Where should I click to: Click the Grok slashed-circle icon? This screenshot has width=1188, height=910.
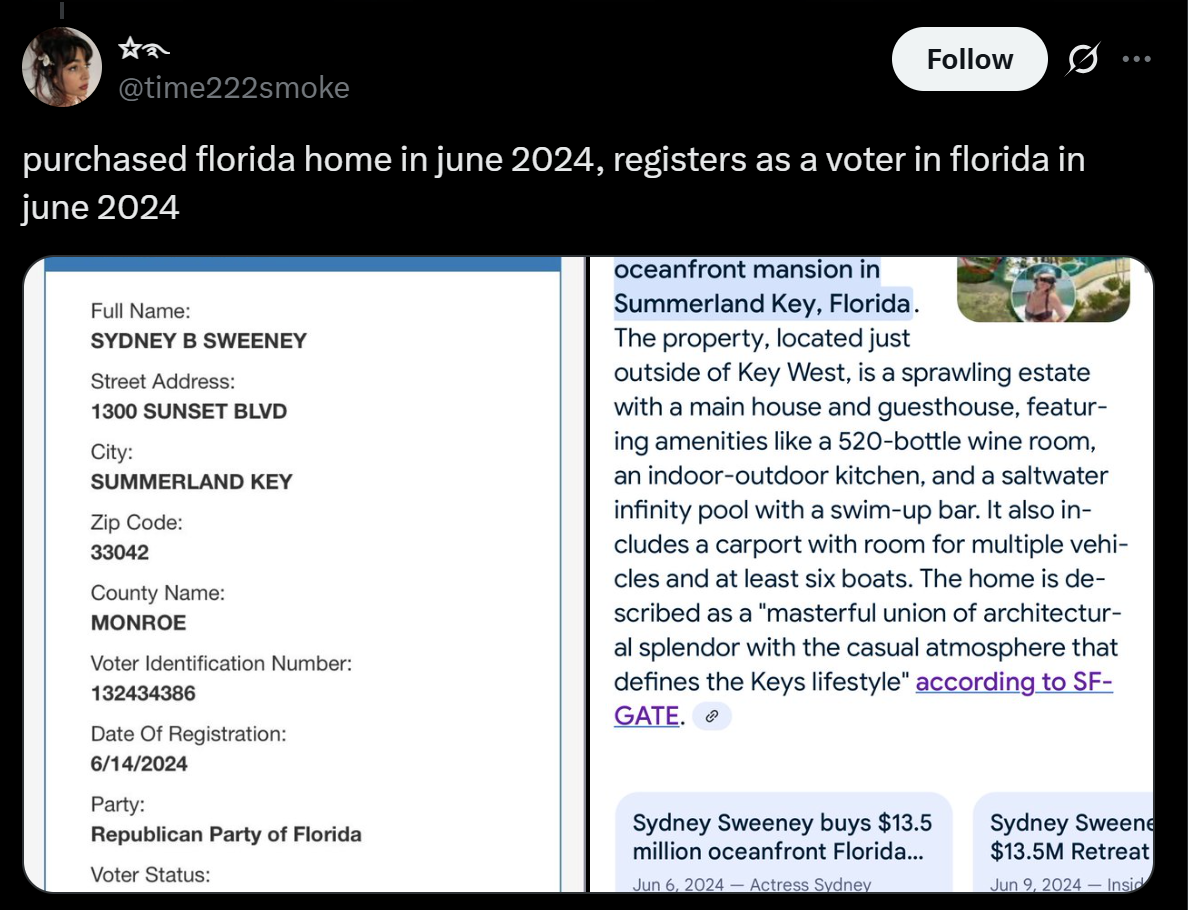click(1080, 60)
